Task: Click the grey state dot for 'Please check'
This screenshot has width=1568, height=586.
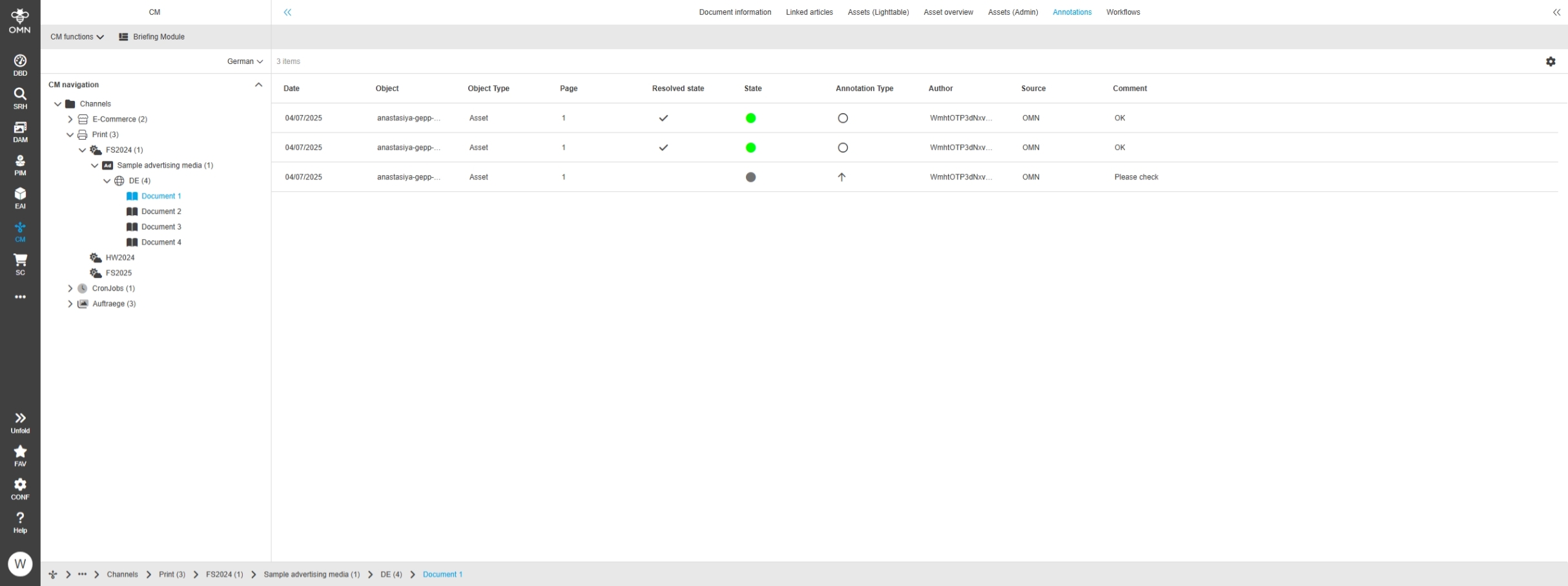Action: point(750,177)
